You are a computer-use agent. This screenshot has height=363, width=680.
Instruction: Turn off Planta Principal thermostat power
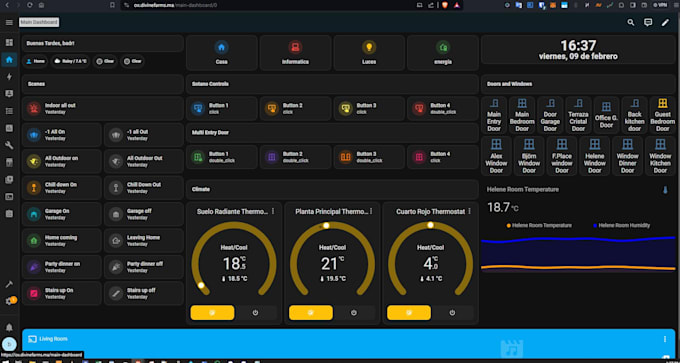tap(354, 313)
